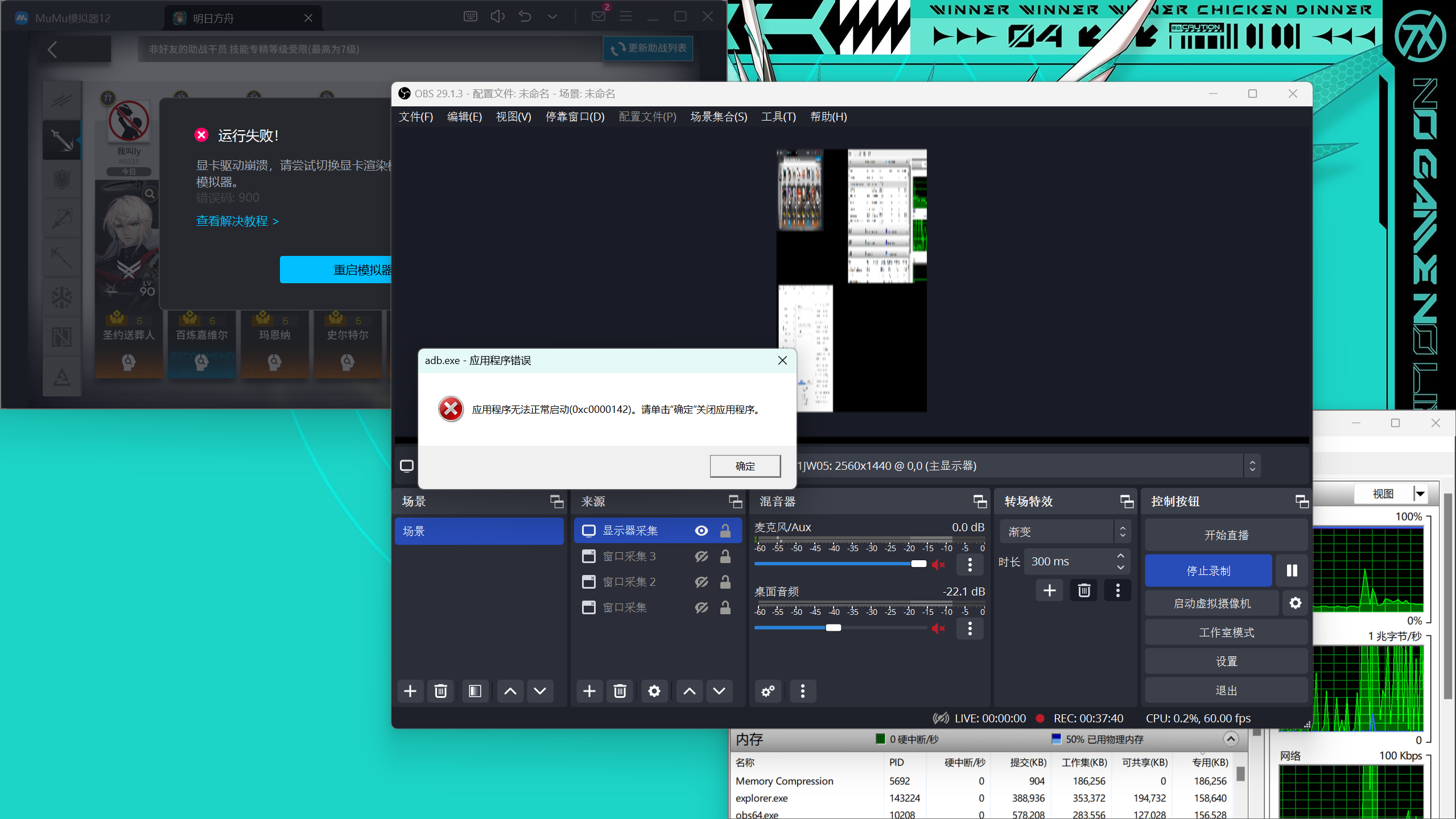Undock the 来源 panel
The width and height of the screenshot is (1456, 819).
pyautogui.click(x=735, y=501)
